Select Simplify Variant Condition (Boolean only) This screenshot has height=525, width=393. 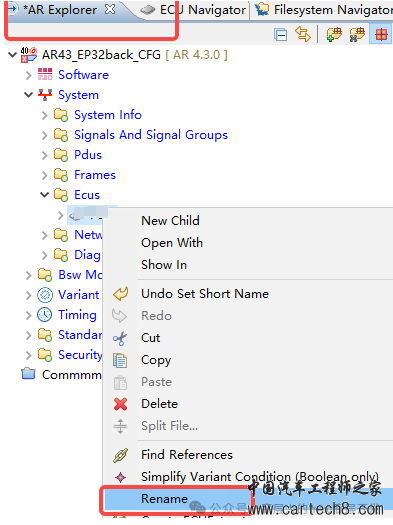[x=260, y=477]
